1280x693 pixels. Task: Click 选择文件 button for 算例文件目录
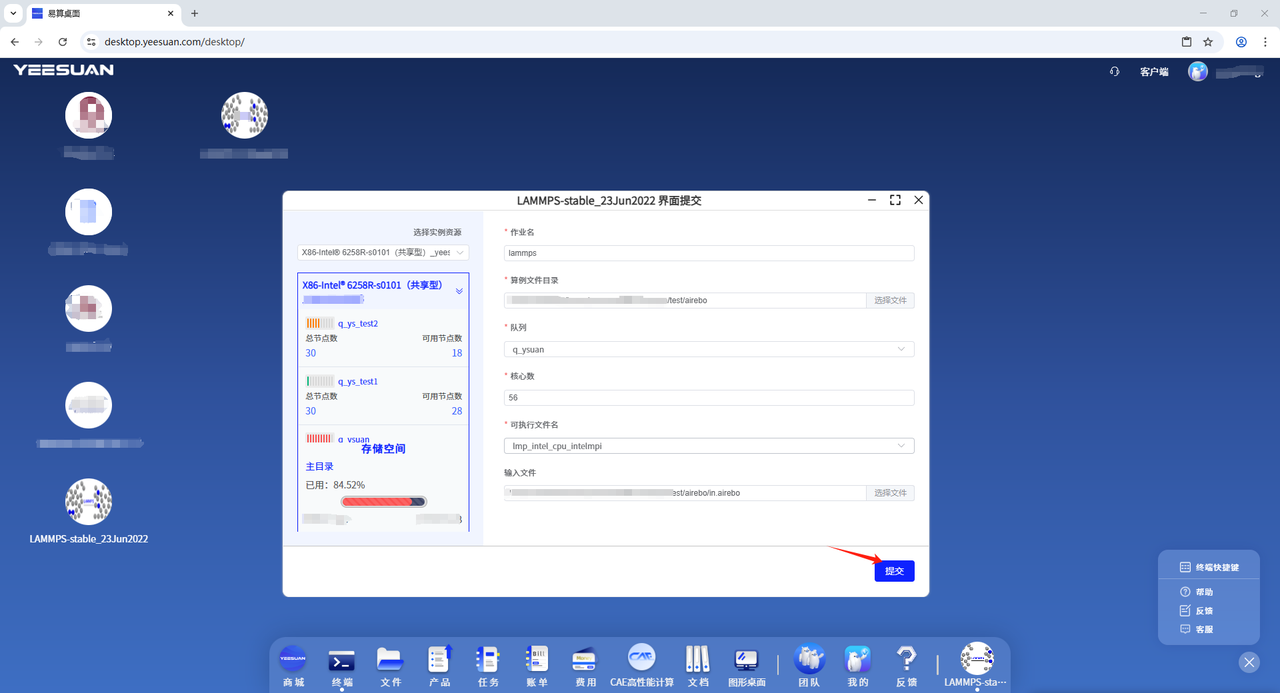(890, 300)
